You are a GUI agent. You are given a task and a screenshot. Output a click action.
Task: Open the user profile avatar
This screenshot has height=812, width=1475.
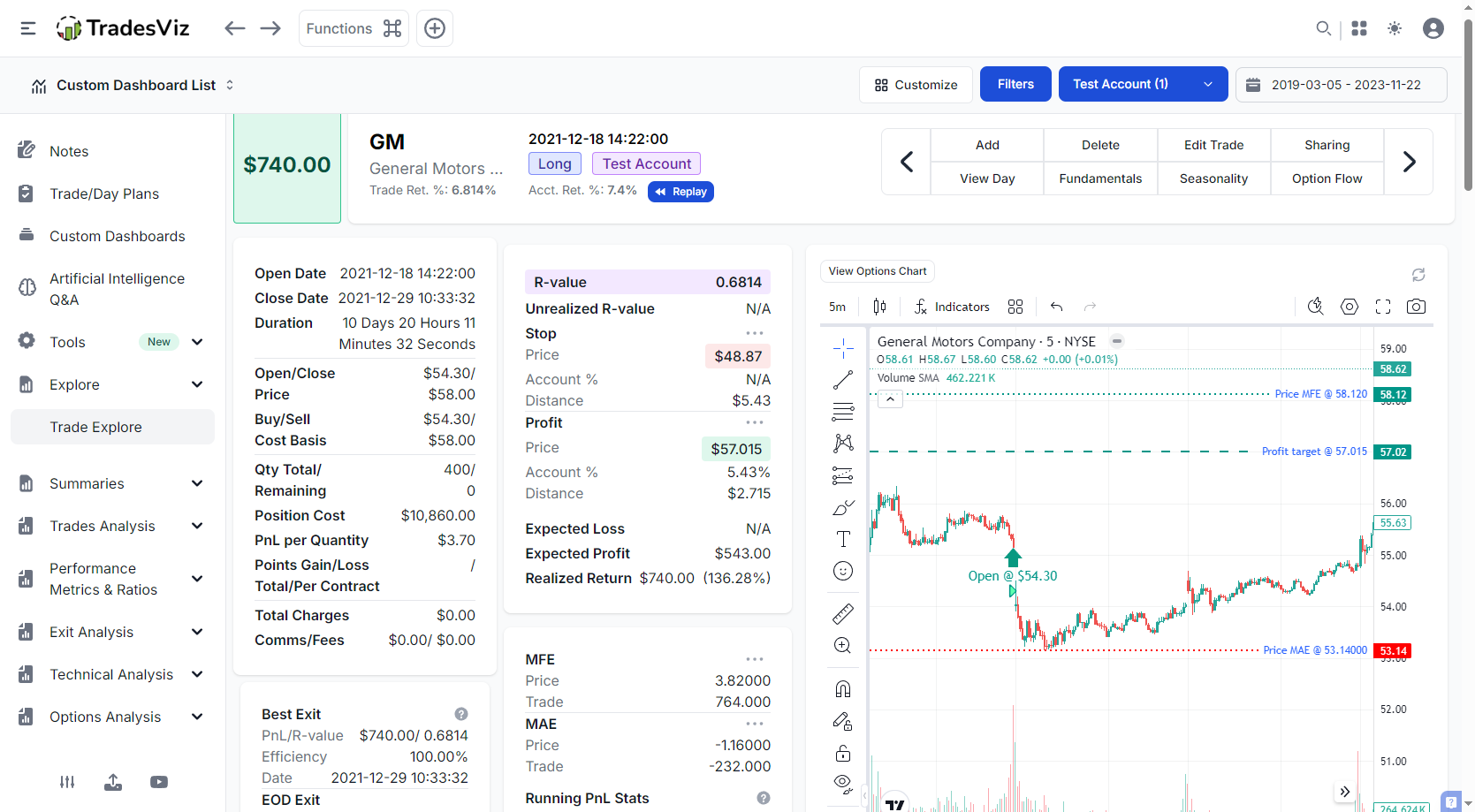pos(1433,28)
